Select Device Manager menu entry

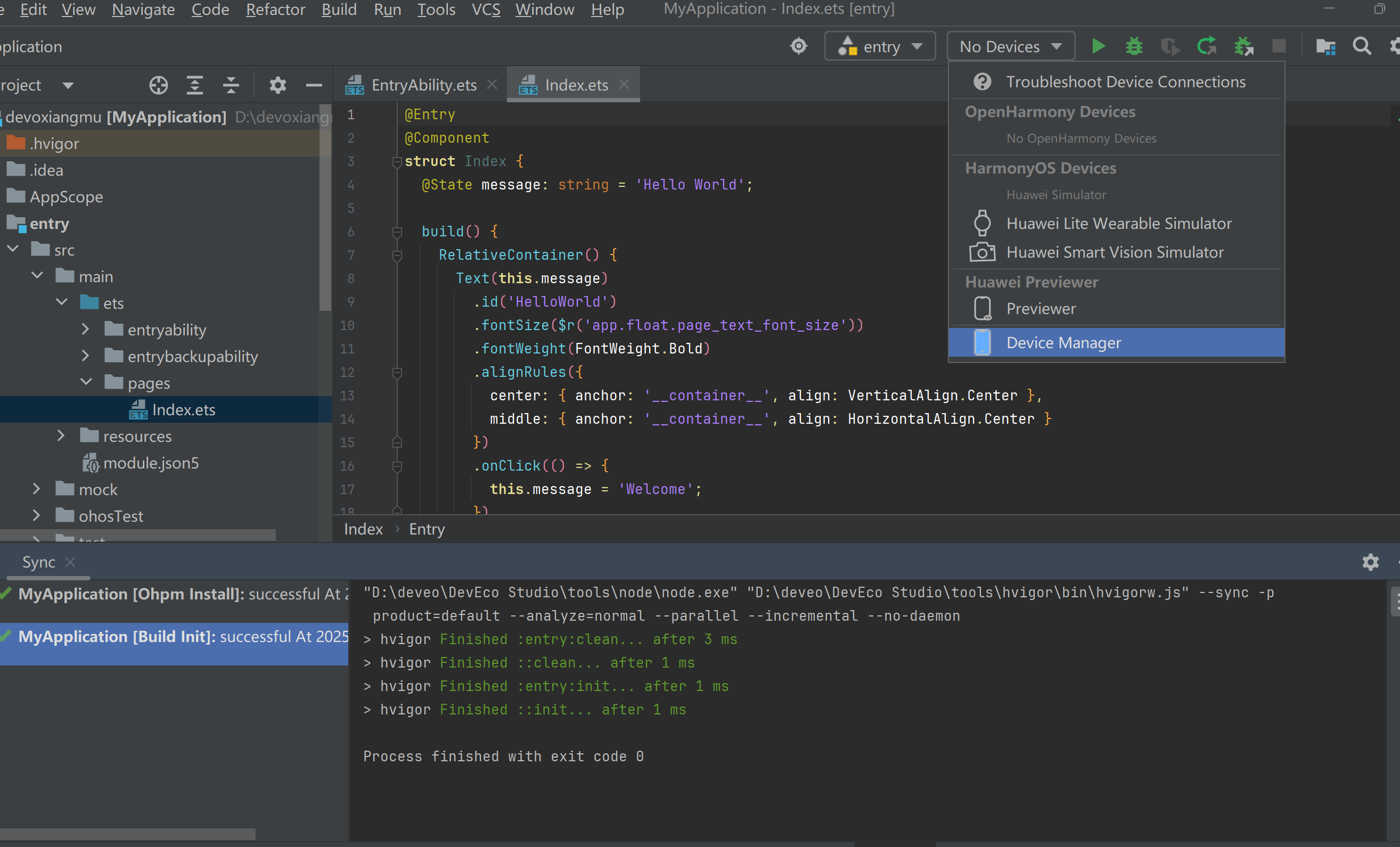coord(1063,342)
